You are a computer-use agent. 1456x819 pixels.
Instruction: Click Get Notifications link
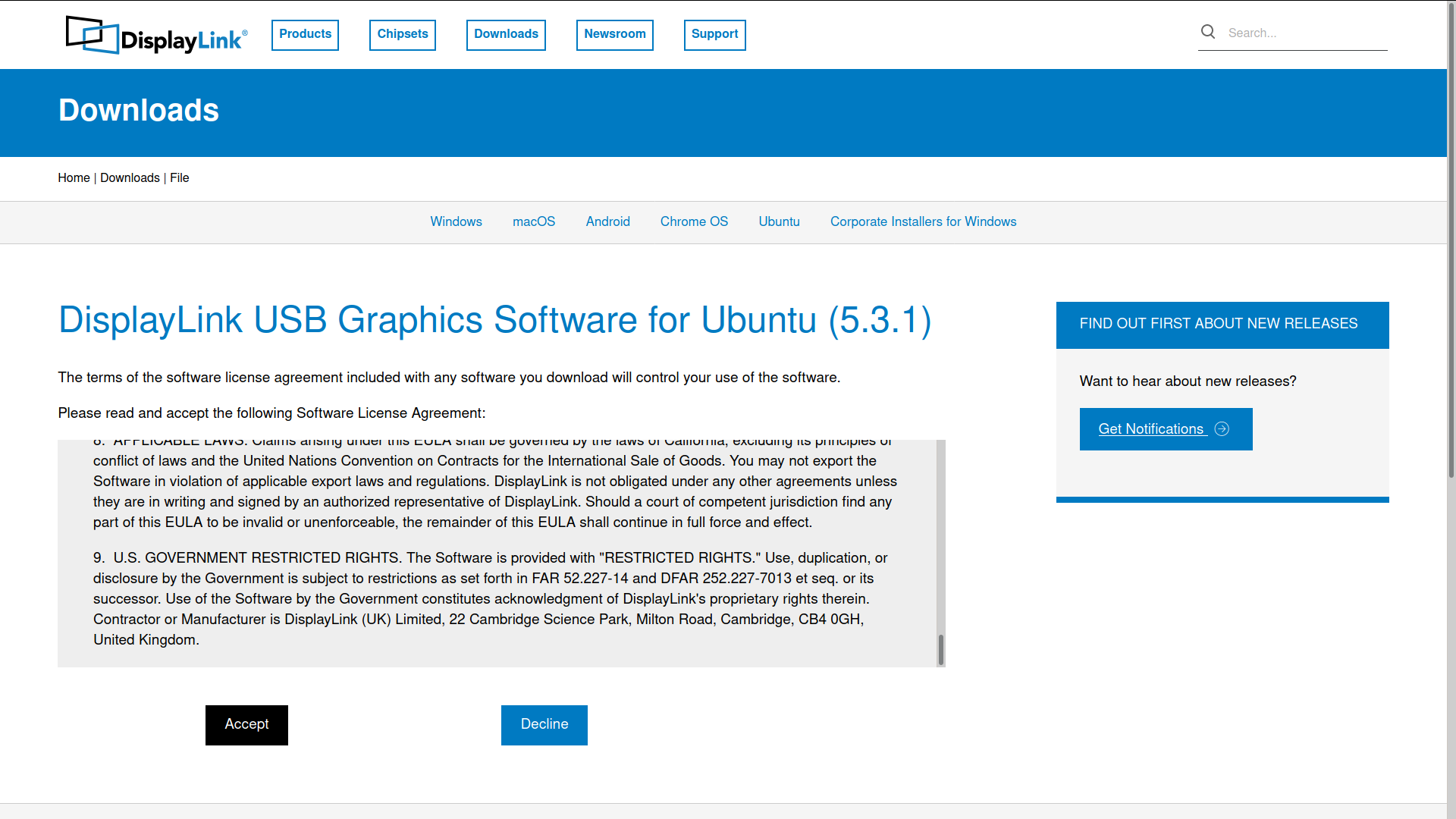[1166, 429]
